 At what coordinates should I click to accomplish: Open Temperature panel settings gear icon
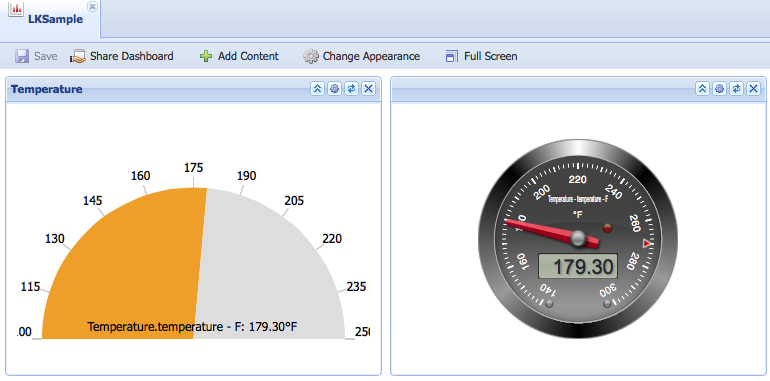[334, 89]
